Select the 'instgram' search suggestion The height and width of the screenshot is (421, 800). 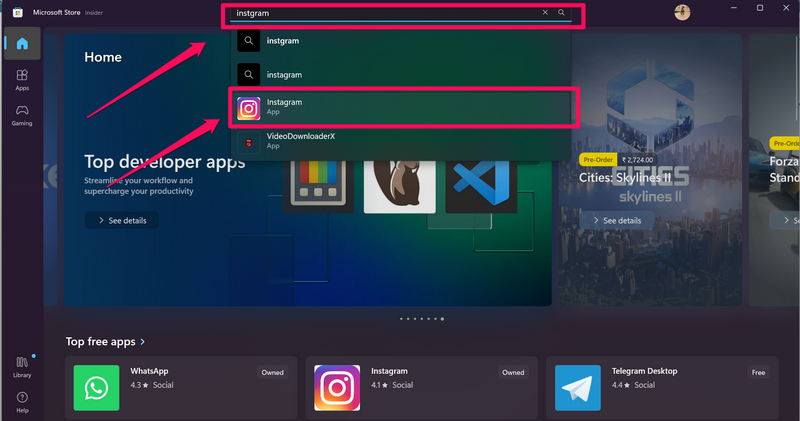[x=401, y=41]
